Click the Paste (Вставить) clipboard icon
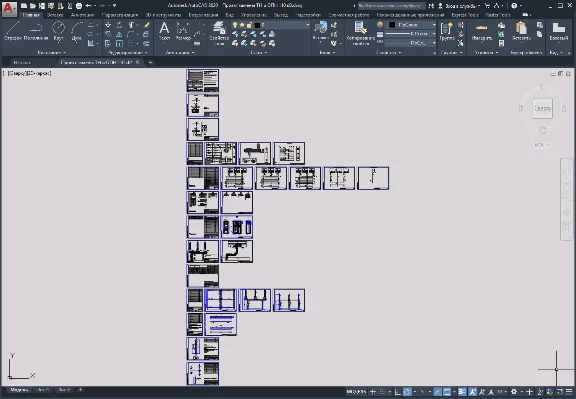This screenshot has height=399, width=576. coord(521,31)
